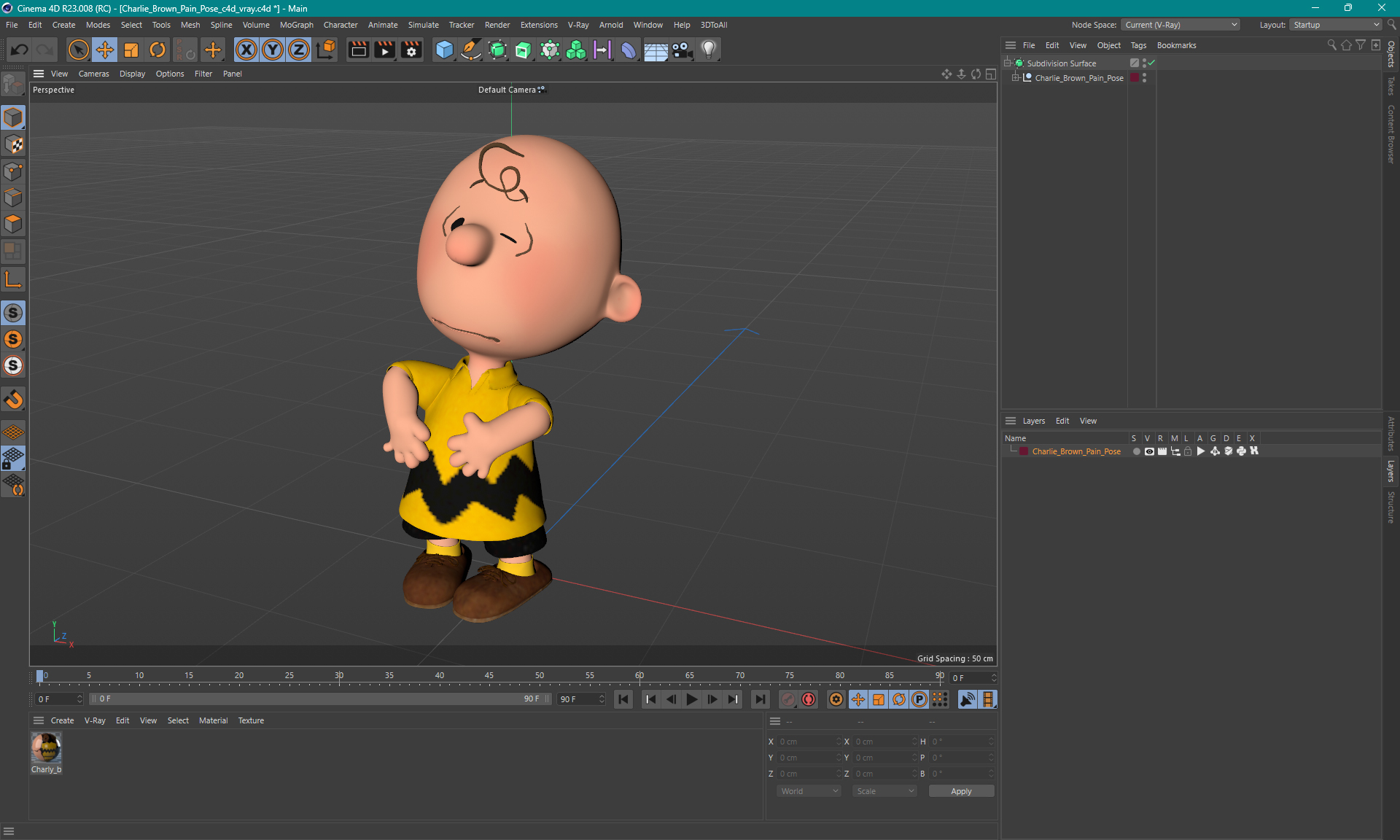
Task: Toggle the Snap magnet icon
Action: click(x=13, y=399)
